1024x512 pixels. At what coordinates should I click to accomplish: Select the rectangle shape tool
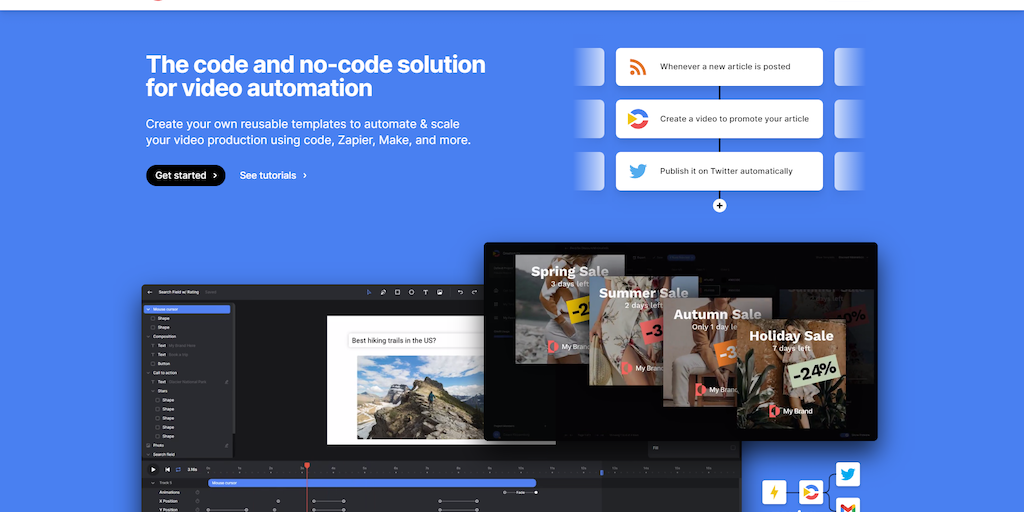397,292
